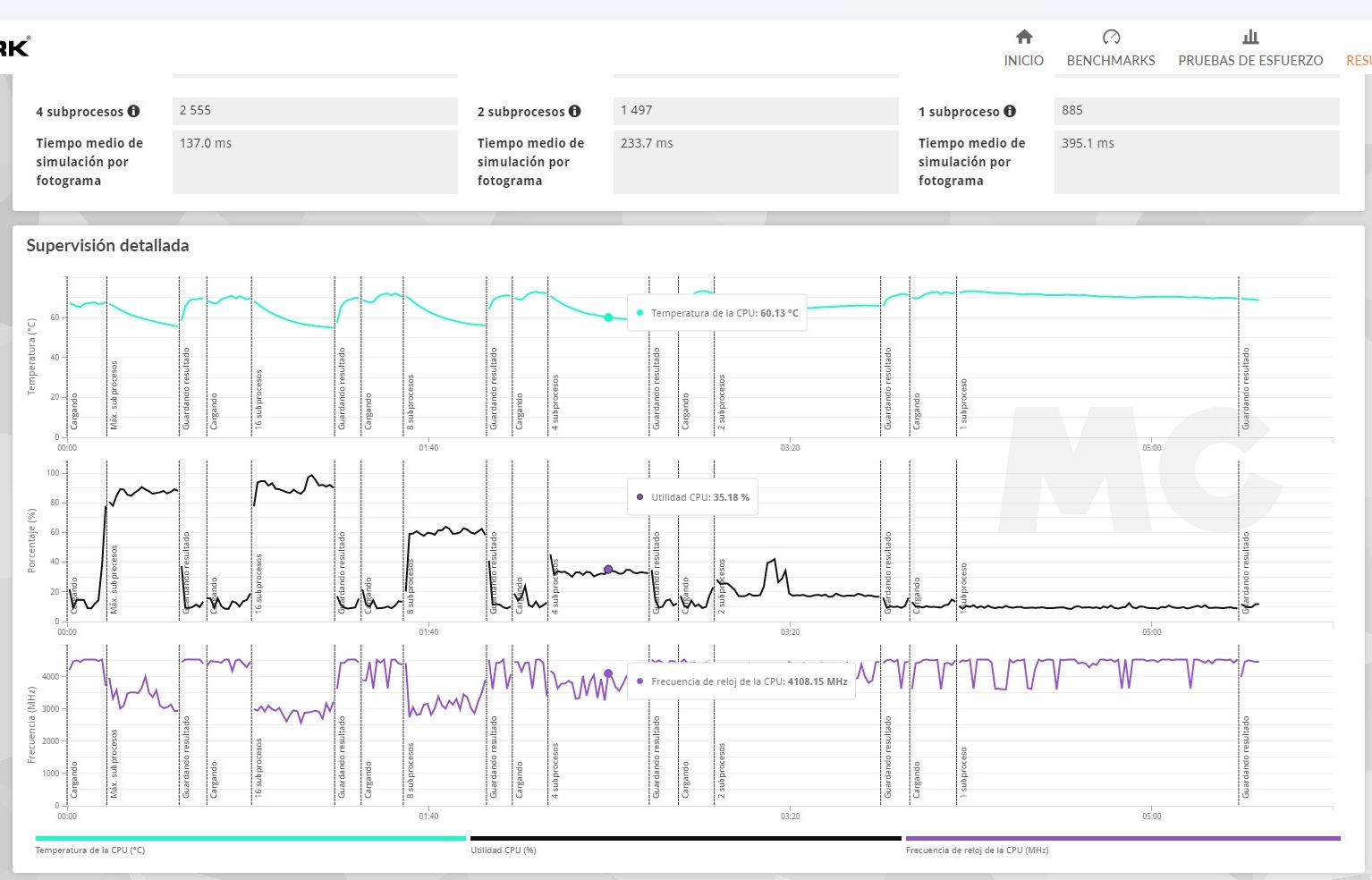This screenshot has width=1372, height=880.
Task: Click the teal data point on temperature chart
Action: (x=608, y=317)
